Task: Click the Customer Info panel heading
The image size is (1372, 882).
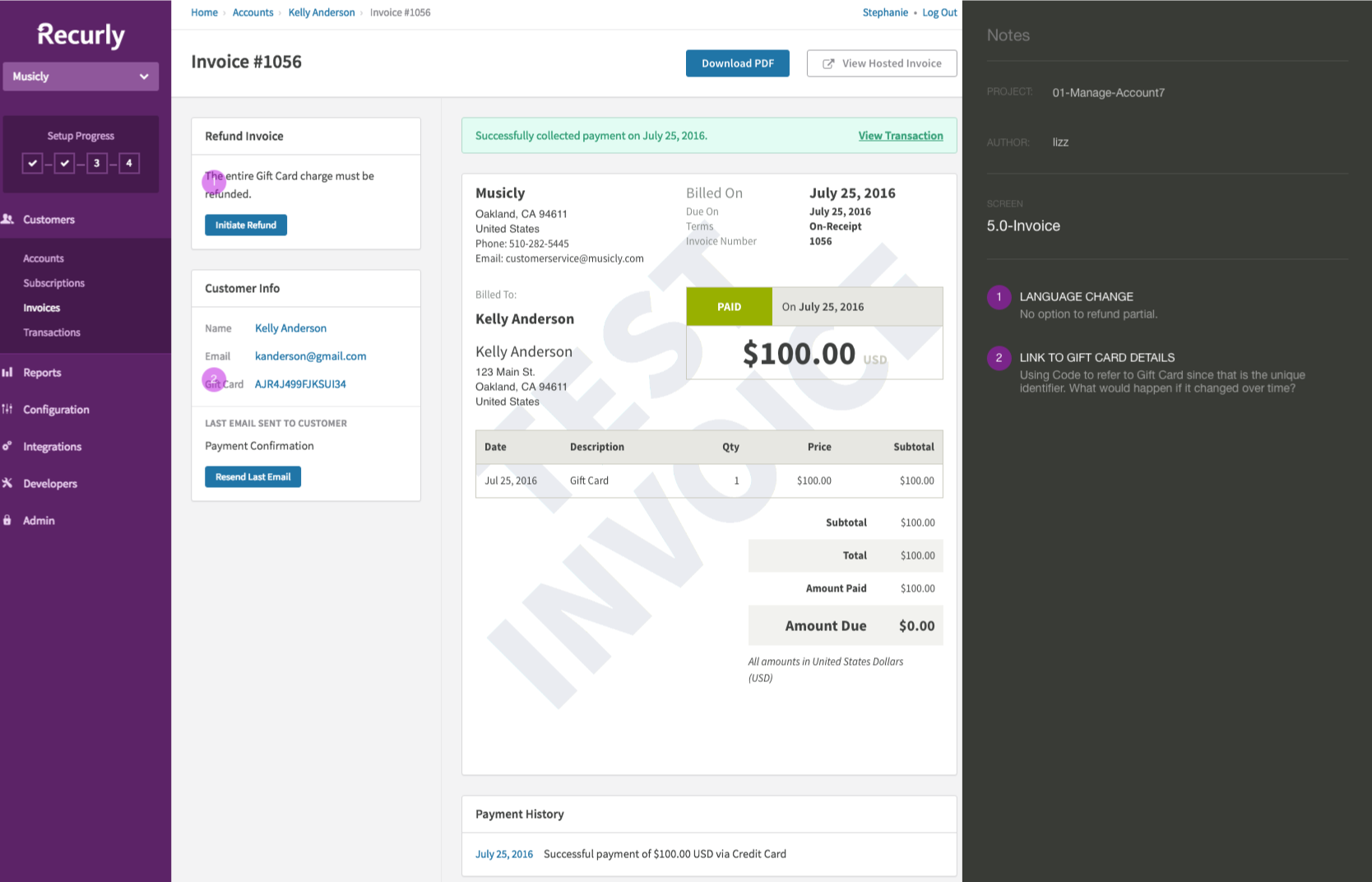Action: pyautogui.click(x=242, y=288)
